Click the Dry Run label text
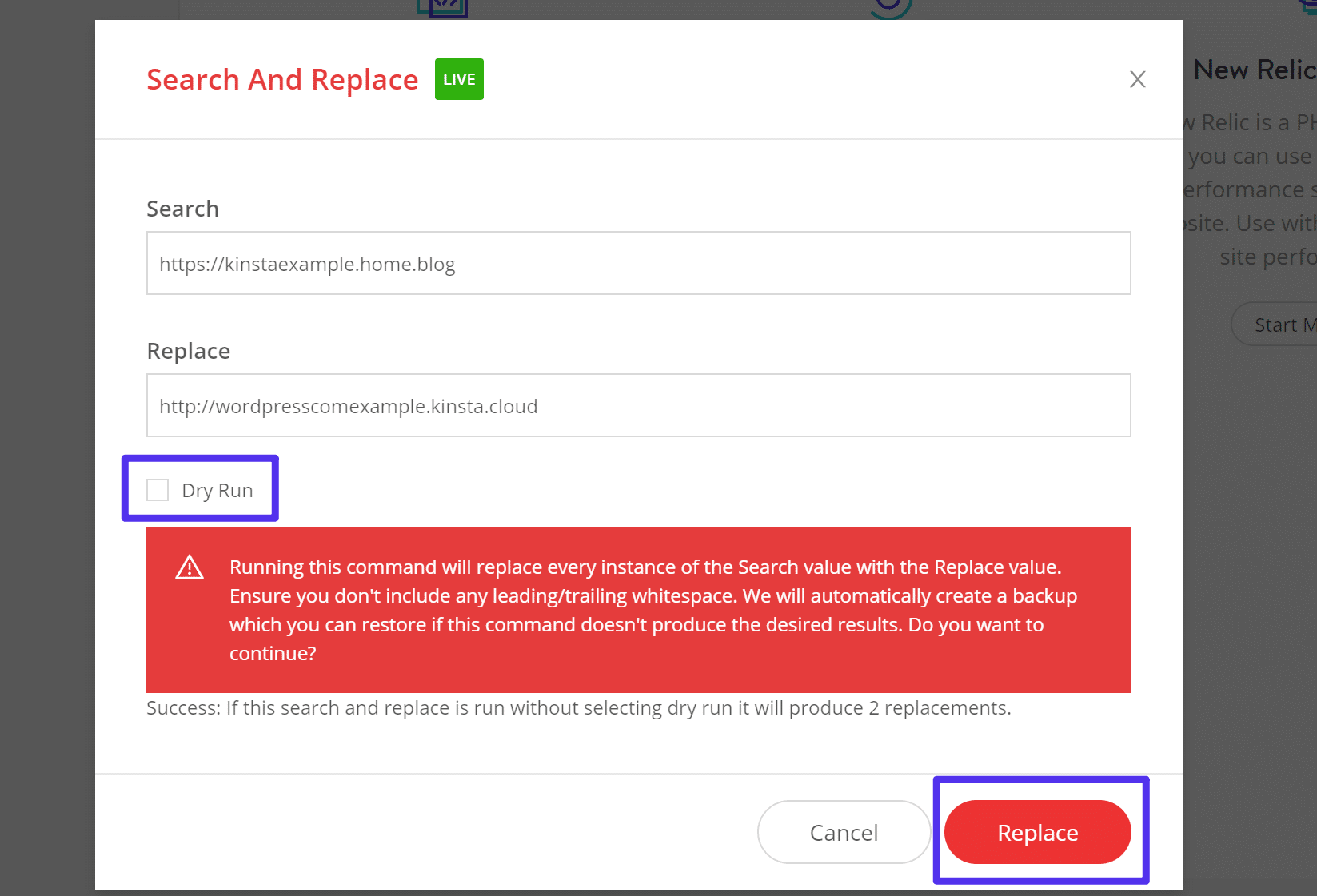The height and width of the screenshot is (896, 1317). [x=217, y=490]
